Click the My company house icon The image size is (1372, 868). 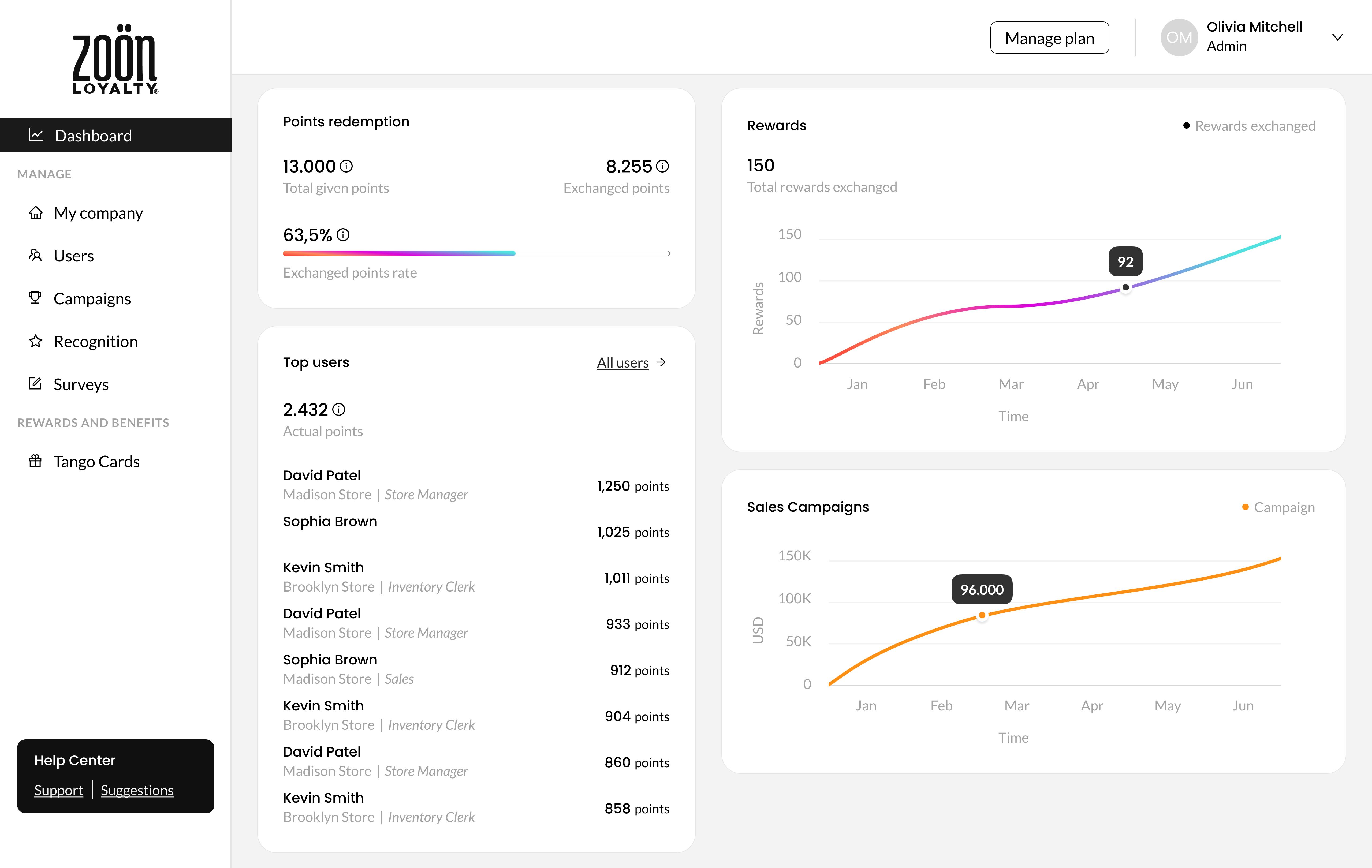(x=35, y=212)
